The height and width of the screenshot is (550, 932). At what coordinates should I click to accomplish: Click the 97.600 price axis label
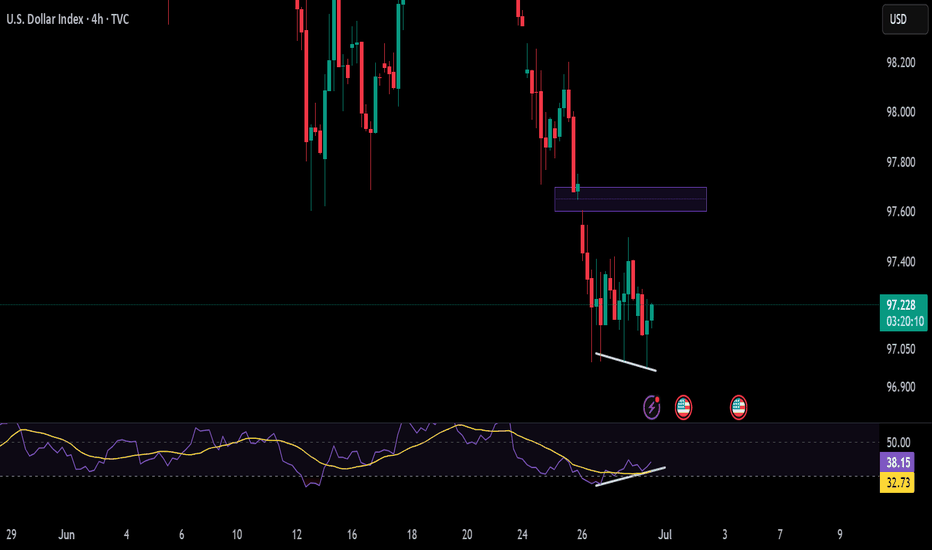point(900,211)
